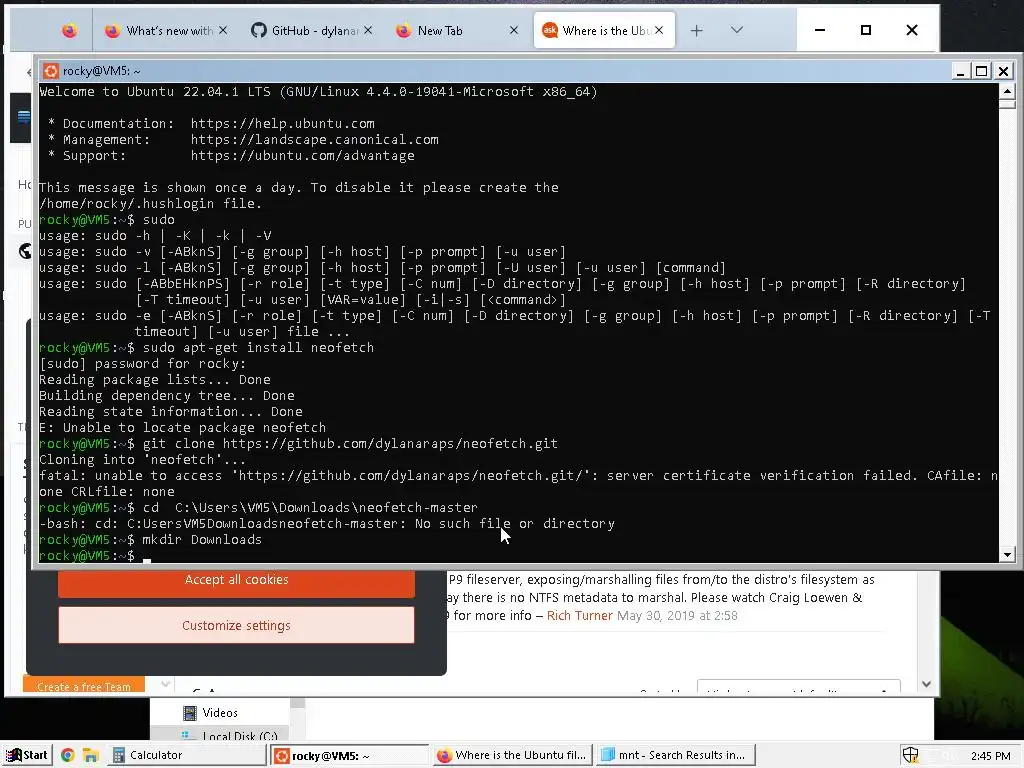Click the ubuntu.com/advantage support URL

click(x=302, y=155)
